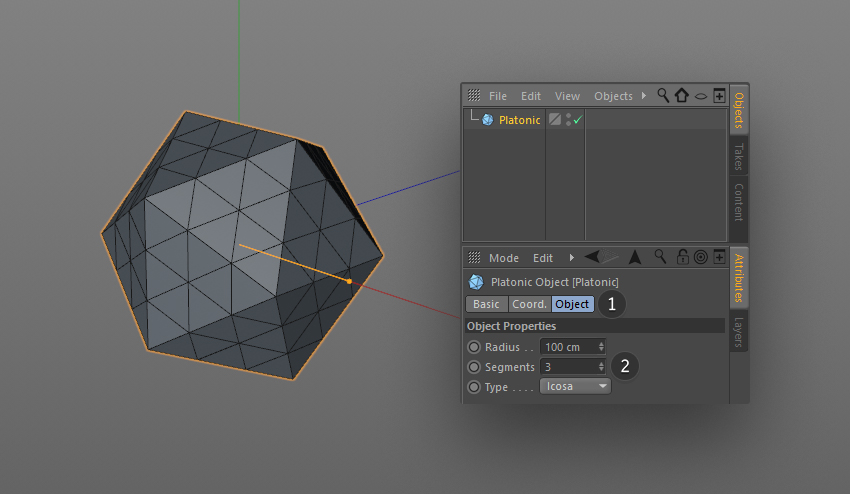Select the Platonic object name in list
Viewport: 850px width, 494px height.
[519, 120]
